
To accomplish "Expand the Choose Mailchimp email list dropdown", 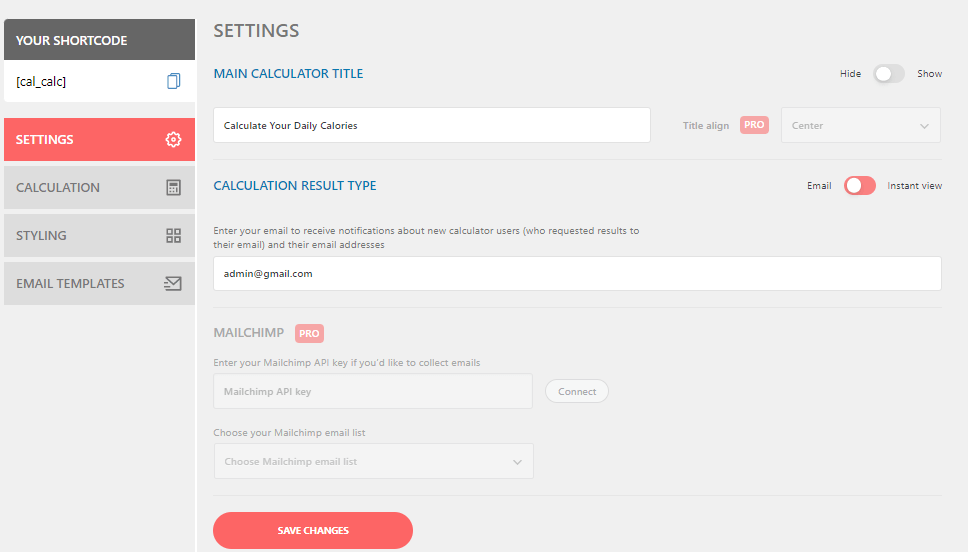I will tap(373, 461).
